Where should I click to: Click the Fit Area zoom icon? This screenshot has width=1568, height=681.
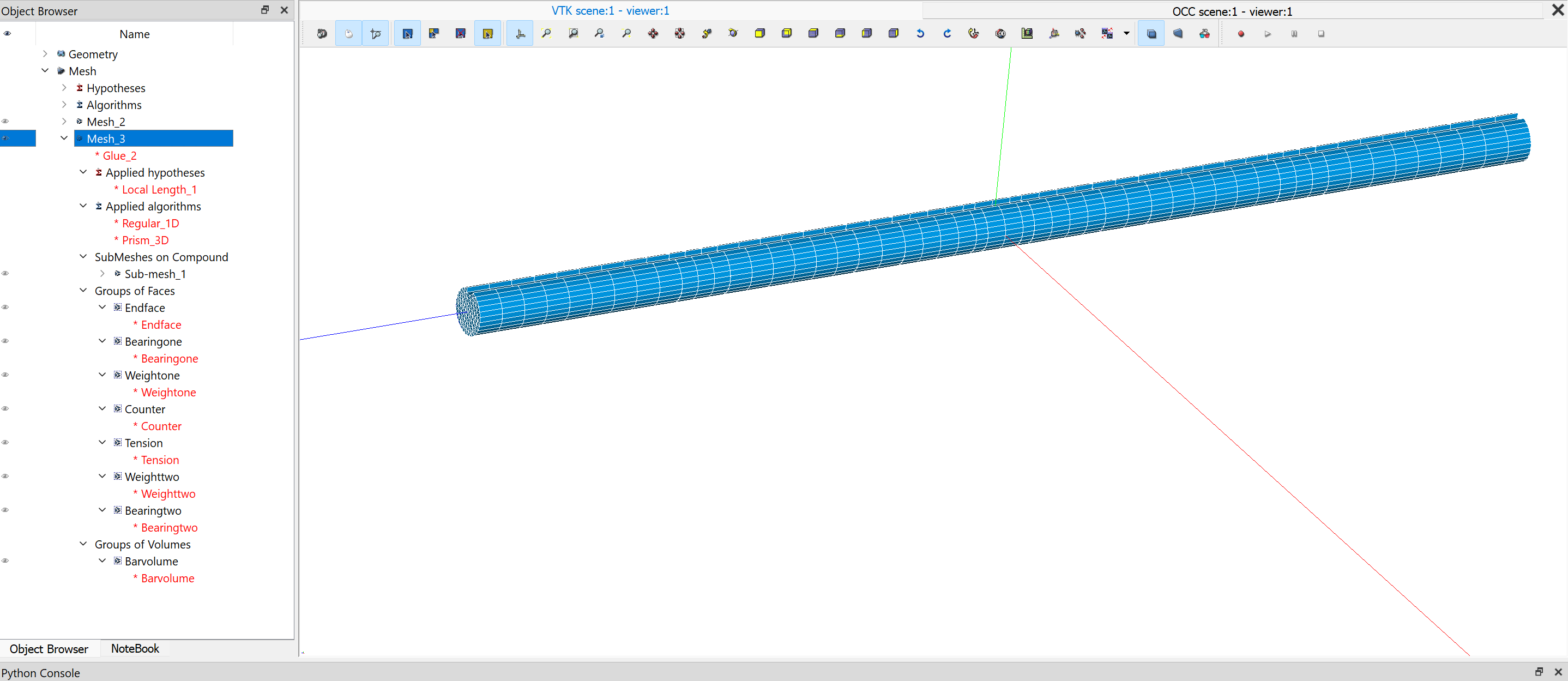coord(574,34)
